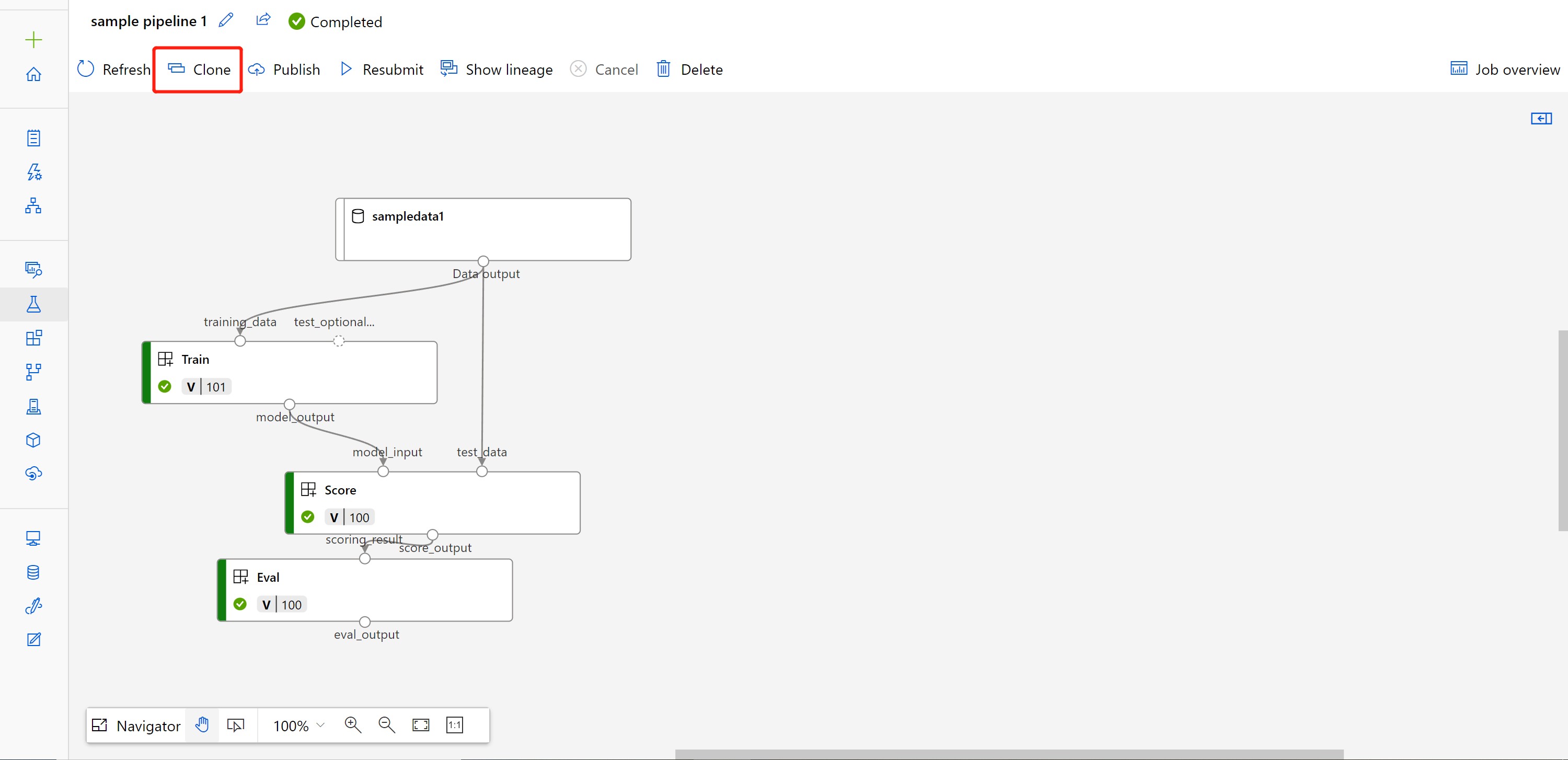Click the zoom in magnifier
Image resolution: width=1568 pixels, height=760 pixels.
352,724
